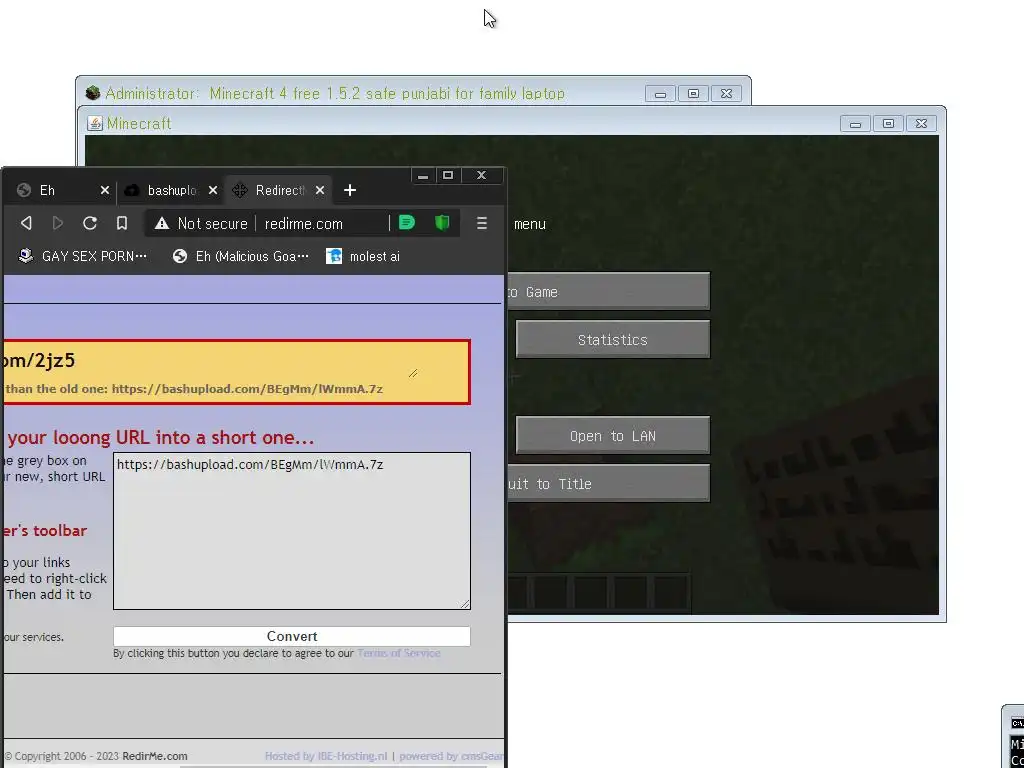The height and width of the screenshot is (768, 1024).
Task: Click the old bashupload.com link text
Action: 247,389
